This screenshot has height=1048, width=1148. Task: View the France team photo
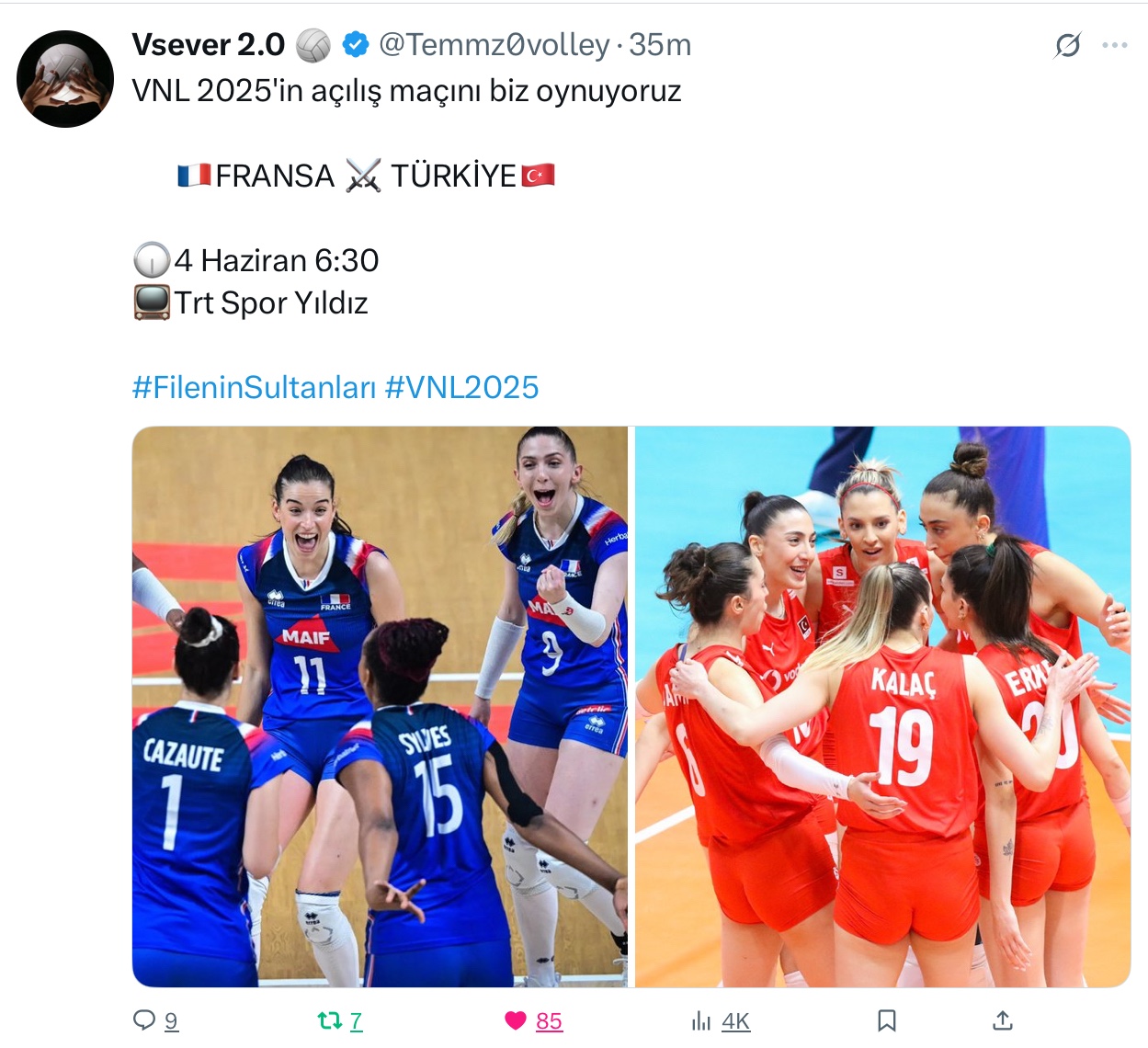[x=380, y=706]
